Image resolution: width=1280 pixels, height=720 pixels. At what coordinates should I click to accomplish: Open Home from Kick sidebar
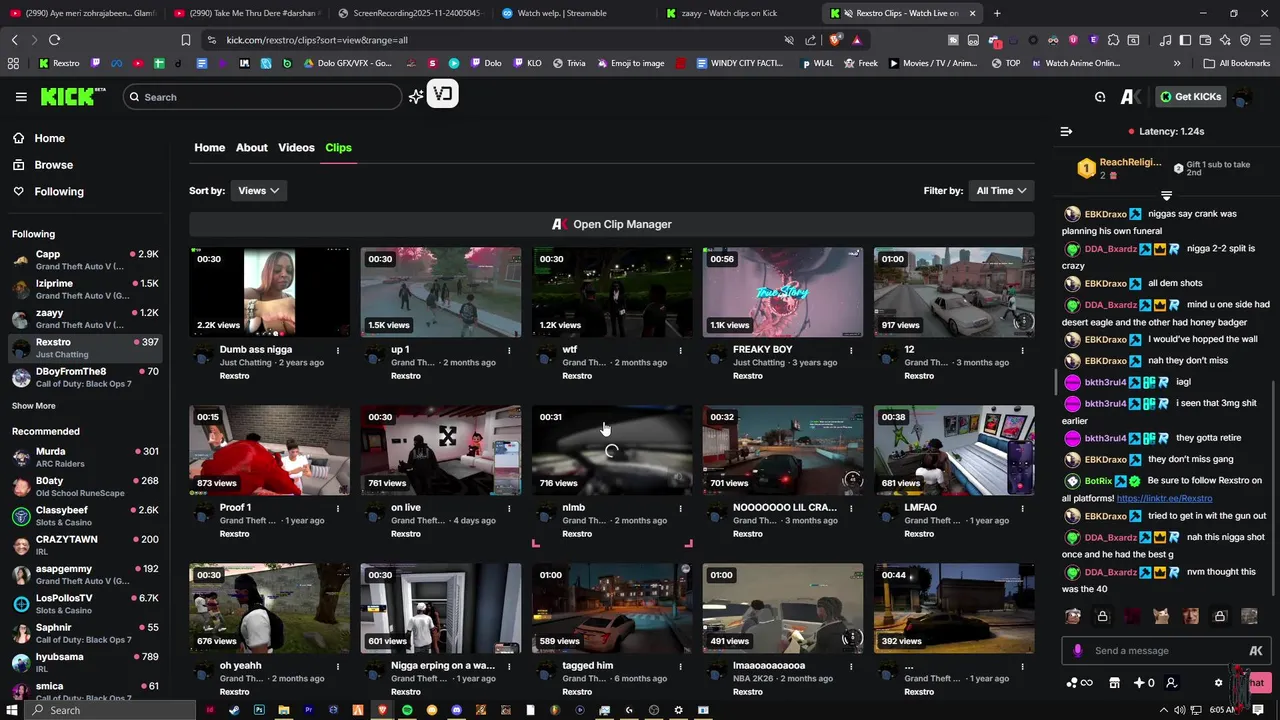point(49,138)
